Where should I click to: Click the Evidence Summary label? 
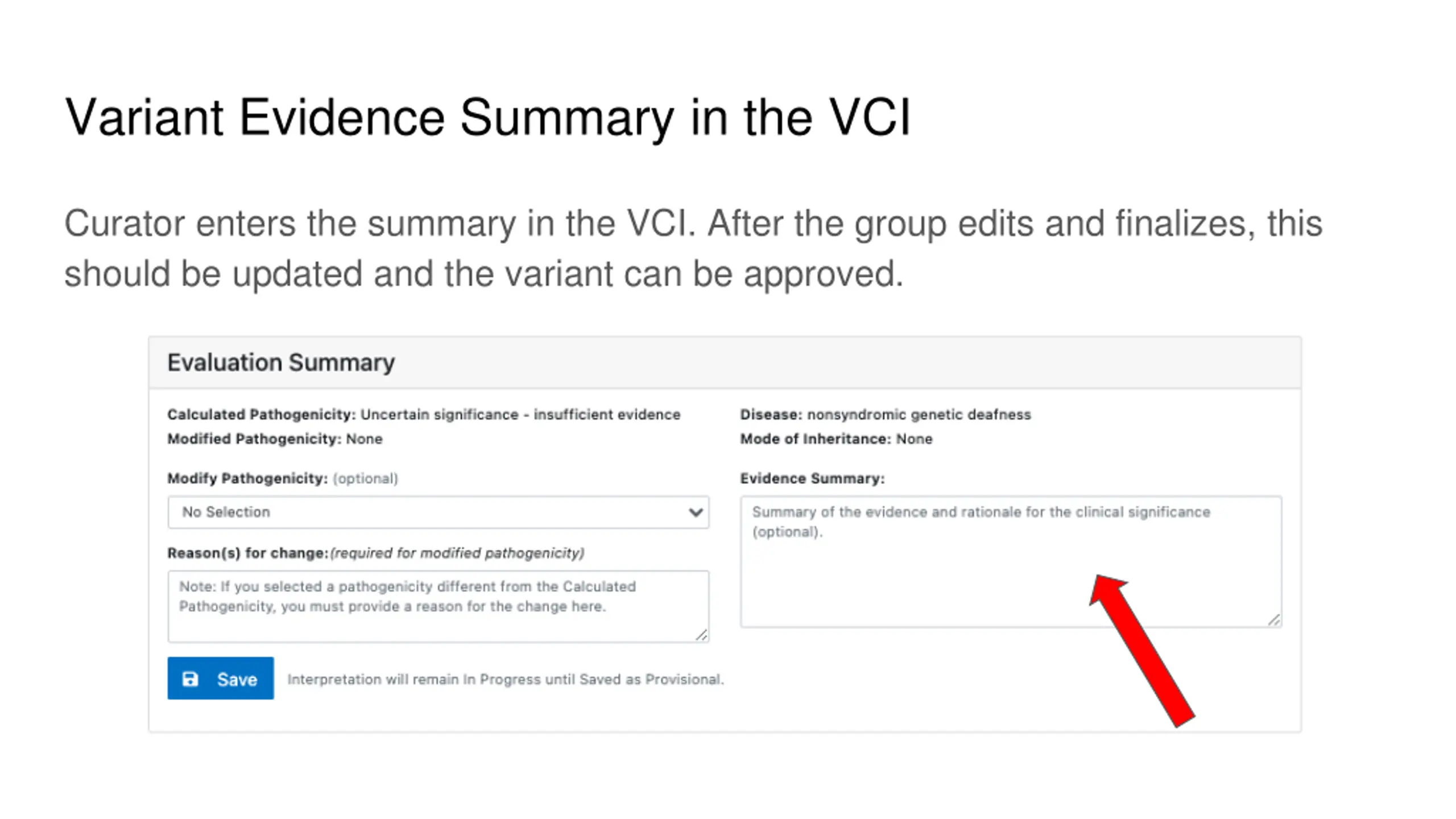812,479
